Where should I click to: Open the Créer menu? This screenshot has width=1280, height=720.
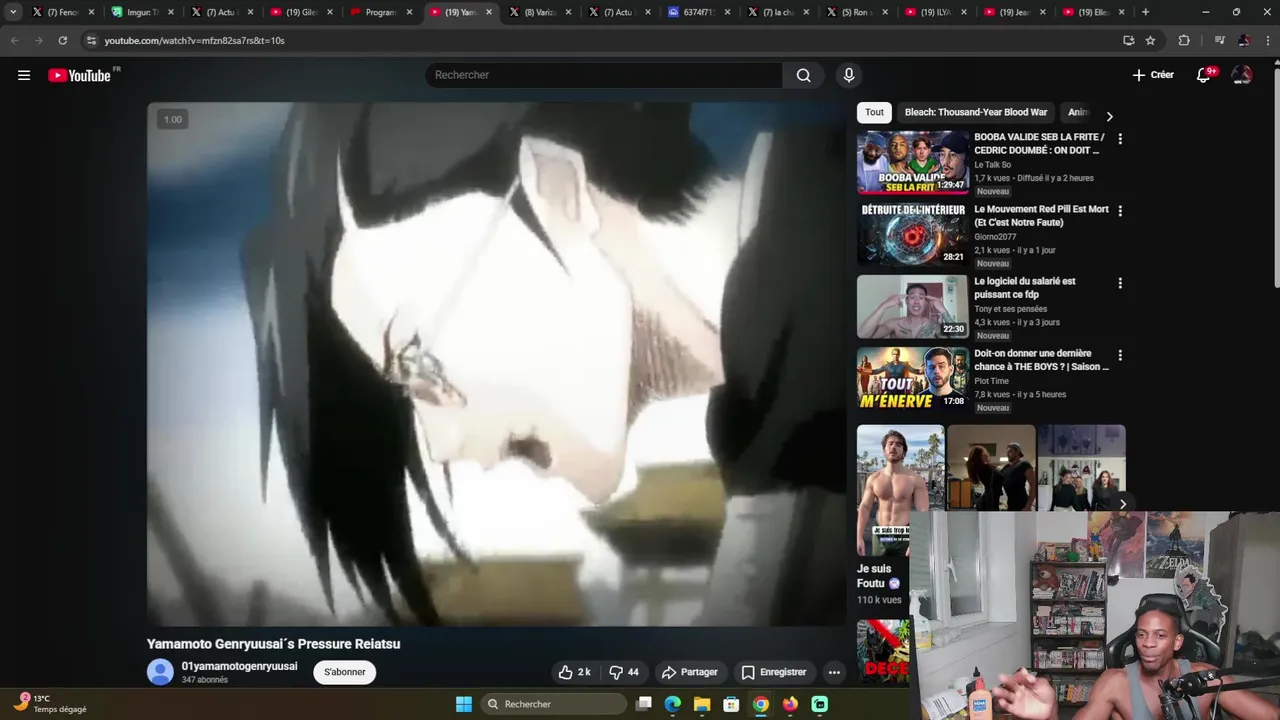pos(1153,75)
